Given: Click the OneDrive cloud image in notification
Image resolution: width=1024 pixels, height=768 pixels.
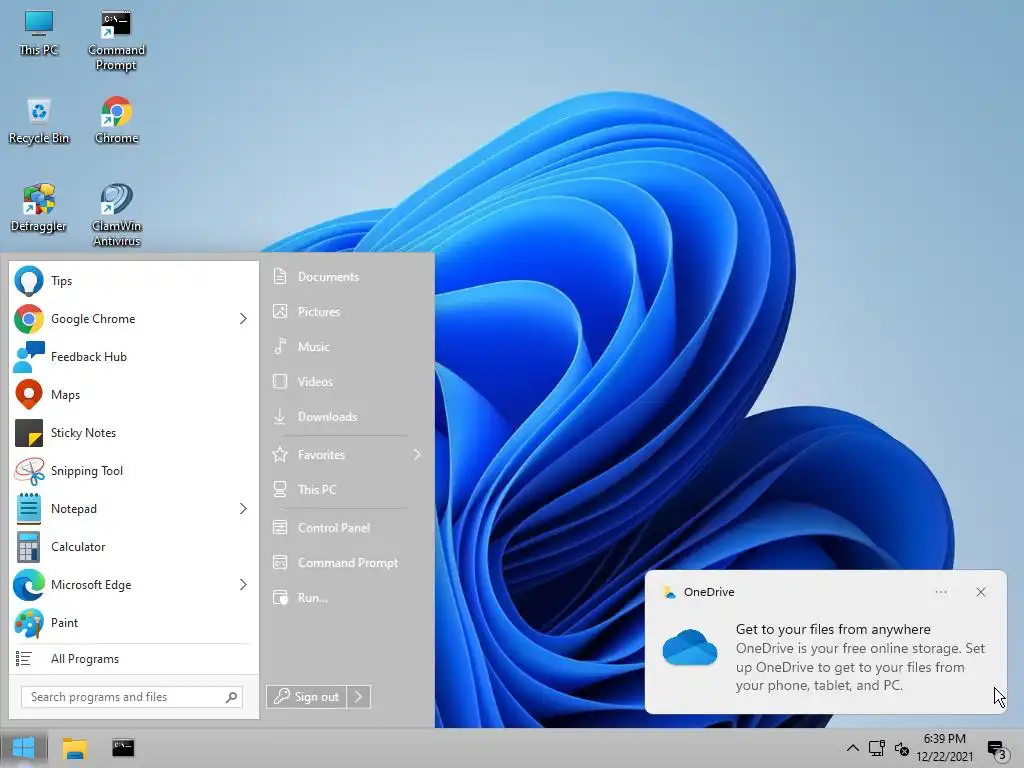Looking at the screenshot, I should pos(690,647).
